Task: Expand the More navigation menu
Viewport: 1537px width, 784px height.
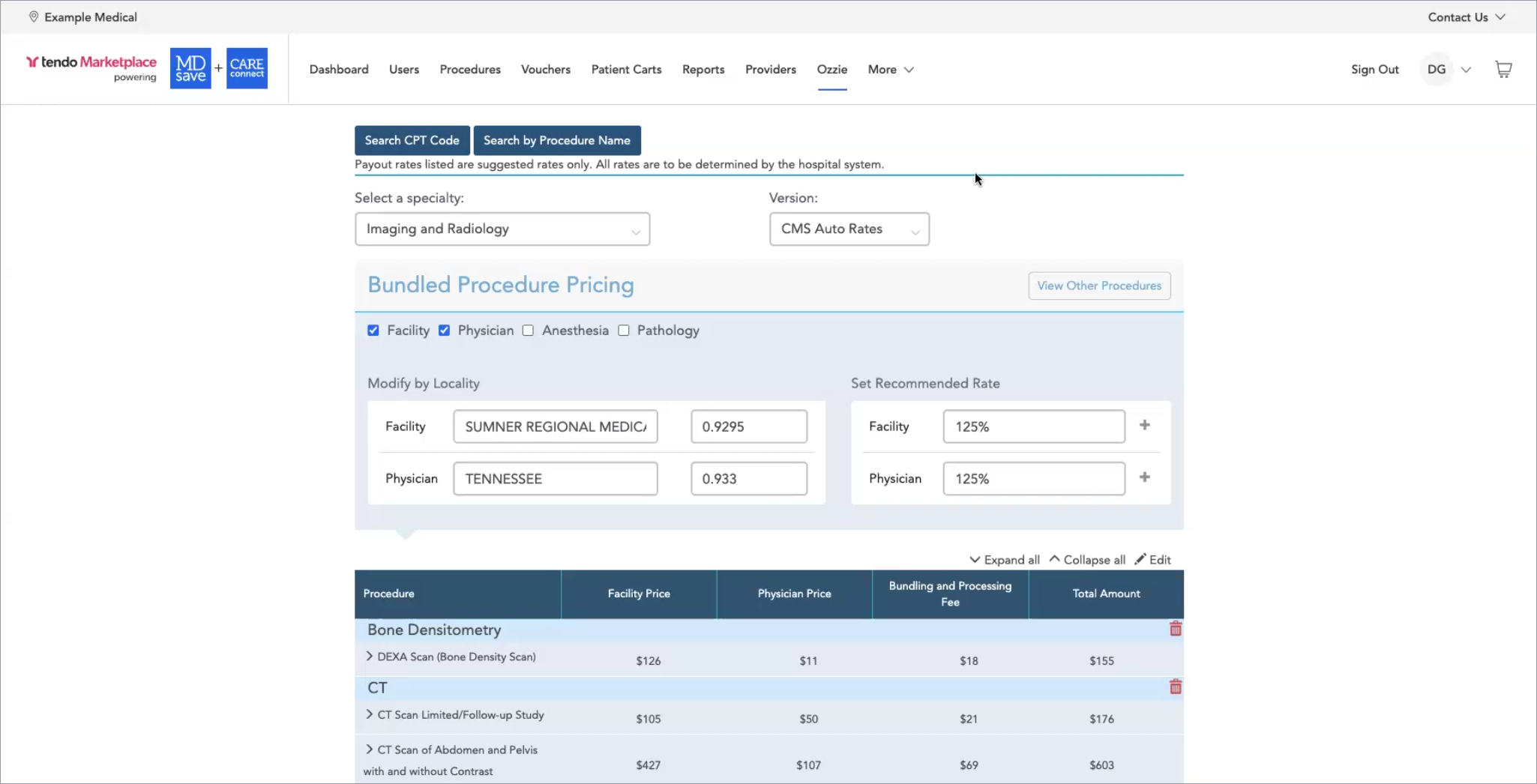Action: tap(890, 70)
